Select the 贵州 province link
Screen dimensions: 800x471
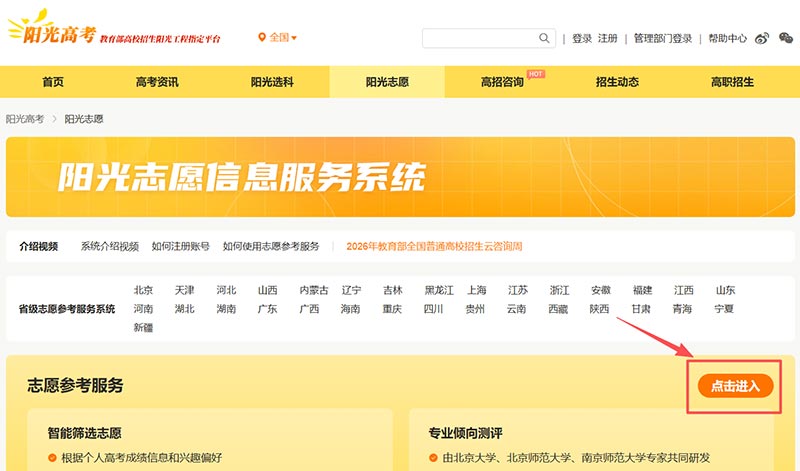[x=475, y=309]
